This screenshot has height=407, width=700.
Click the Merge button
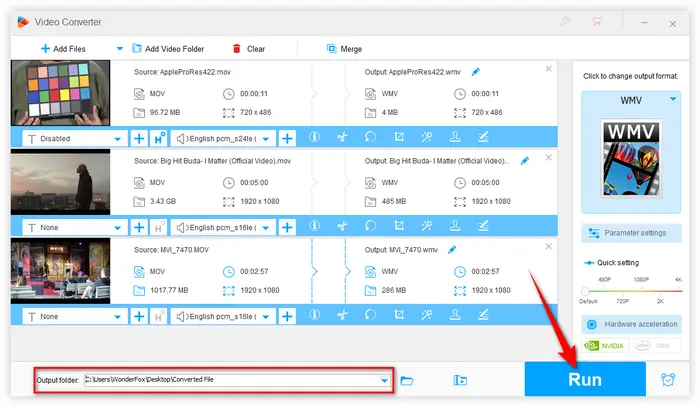[x=344, y=49]
